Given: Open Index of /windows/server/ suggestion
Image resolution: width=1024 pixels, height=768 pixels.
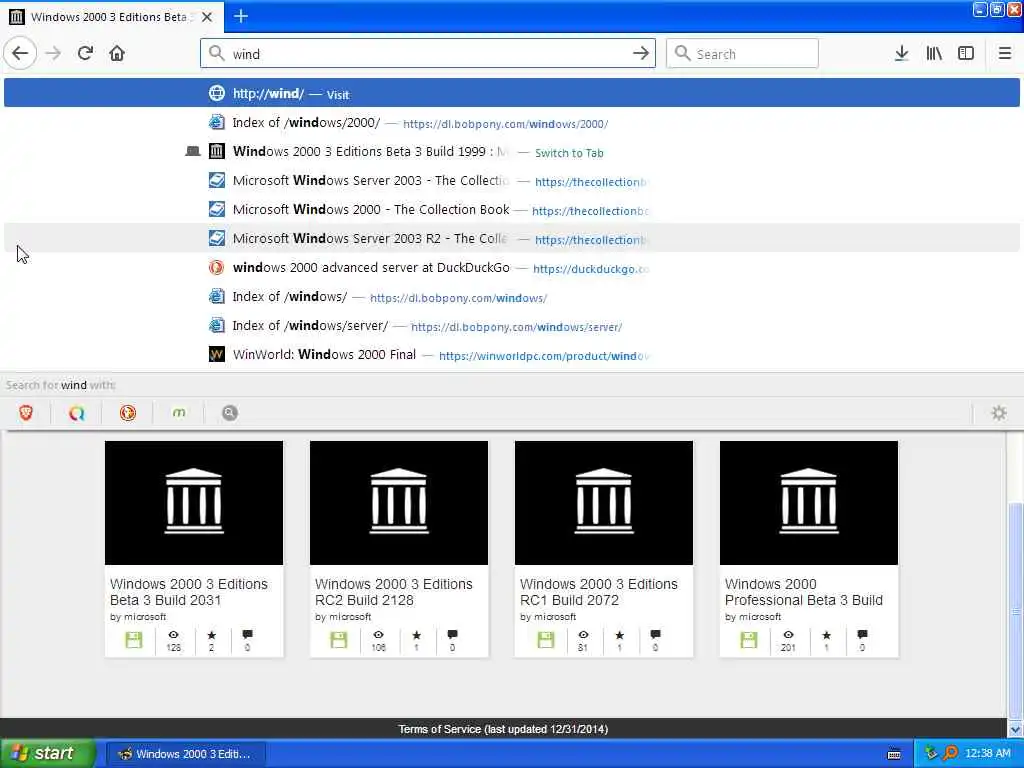Looking at the screenshot, I should coord(512,326).
